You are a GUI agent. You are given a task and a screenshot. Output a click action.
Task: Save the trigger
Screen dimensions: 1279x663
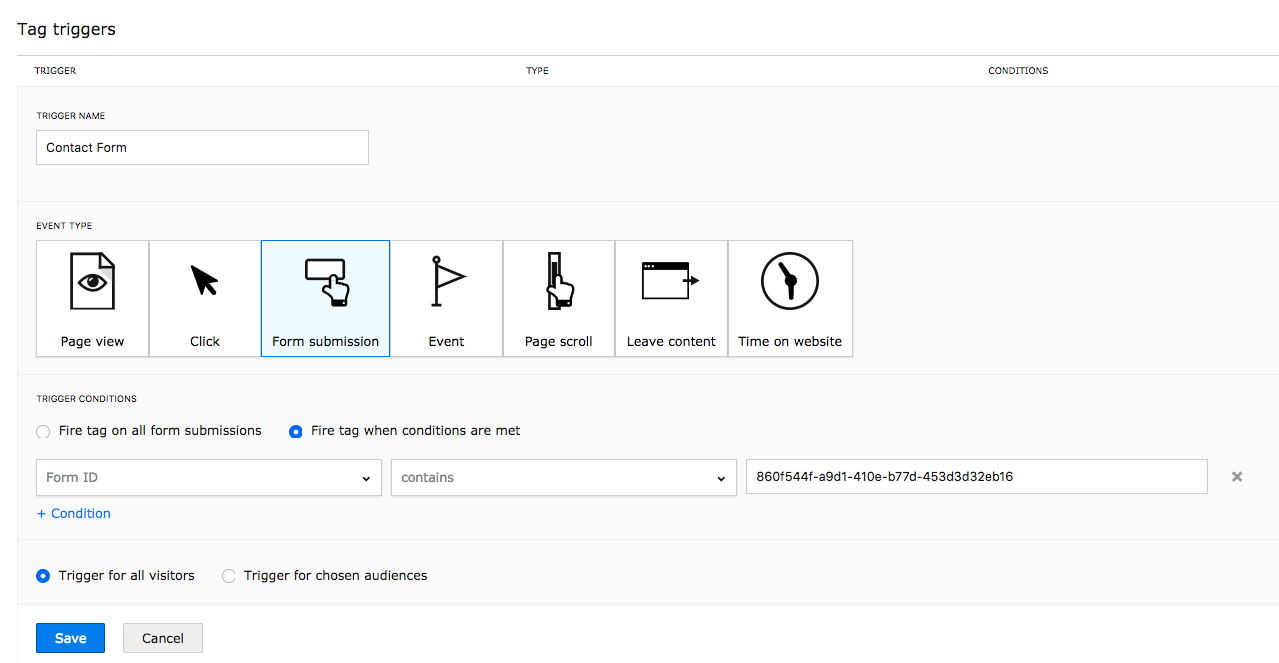pyautogui.click(x=70, y=638)
